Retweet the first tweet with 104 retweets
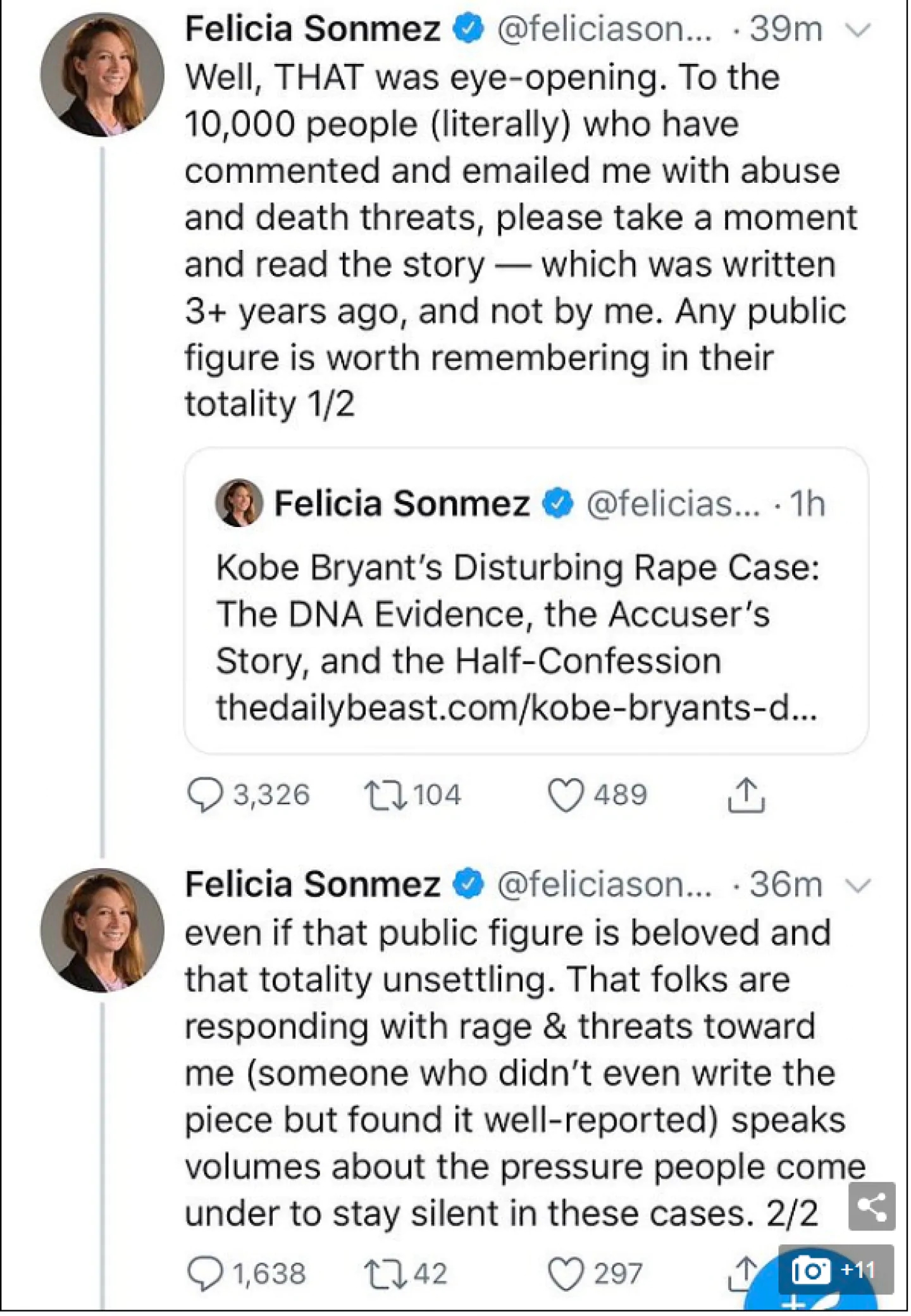This screenshot has height=1316, width=911. click(385, 795)
